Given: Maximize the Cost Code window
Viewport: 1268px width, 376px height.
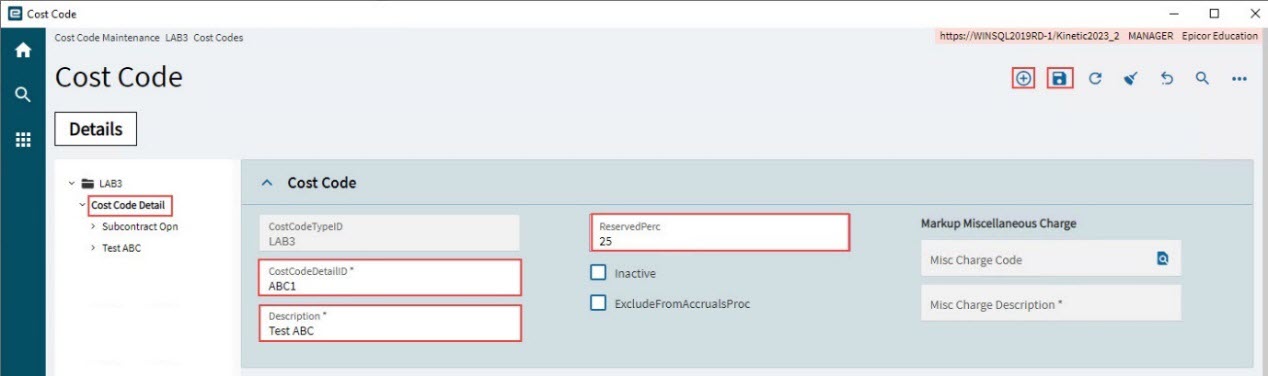Looking at the screenshot, I should tap(1214, 14).
